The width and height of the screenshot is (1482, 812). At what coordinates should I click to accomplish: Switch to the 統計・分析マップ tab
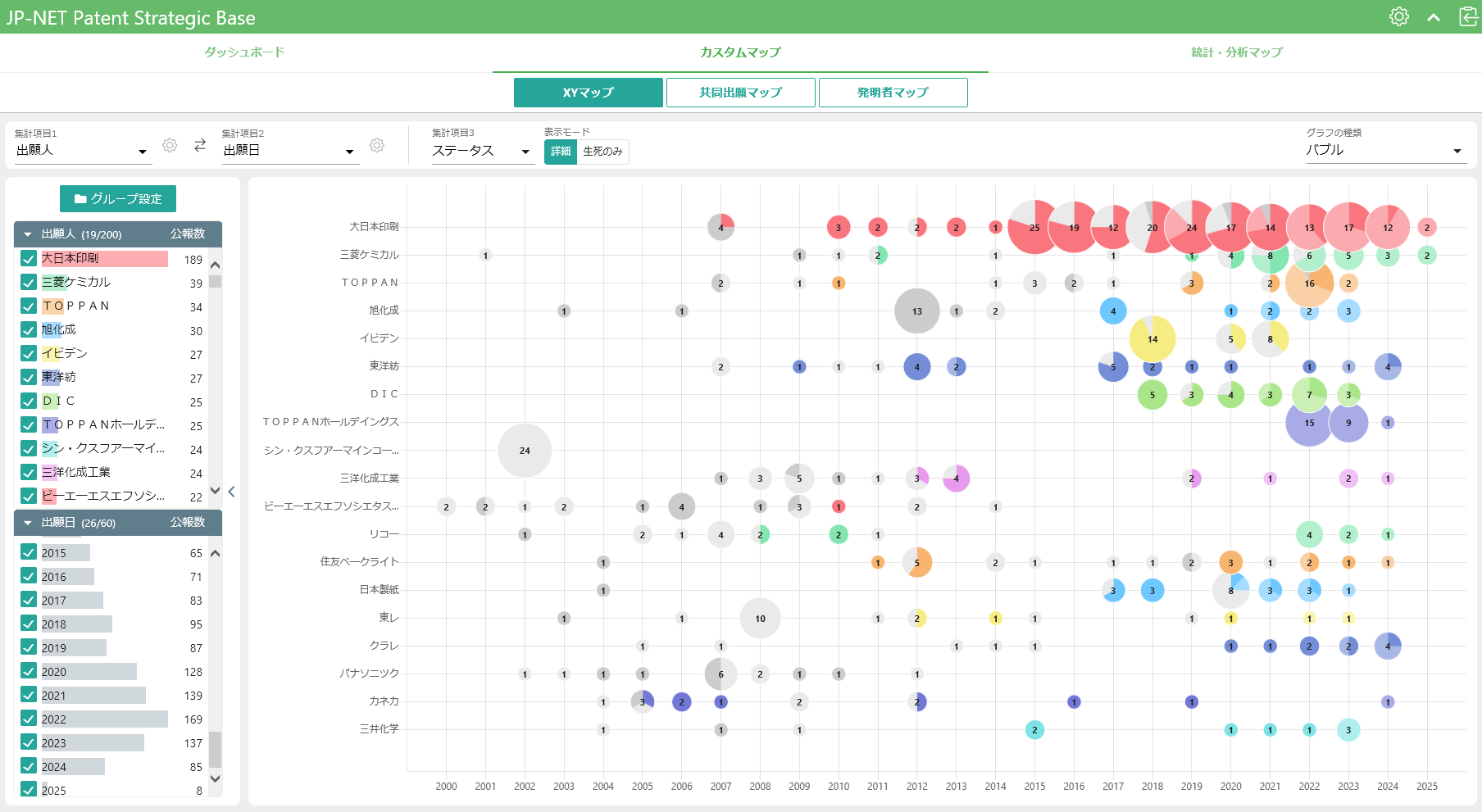point(1236,52)
